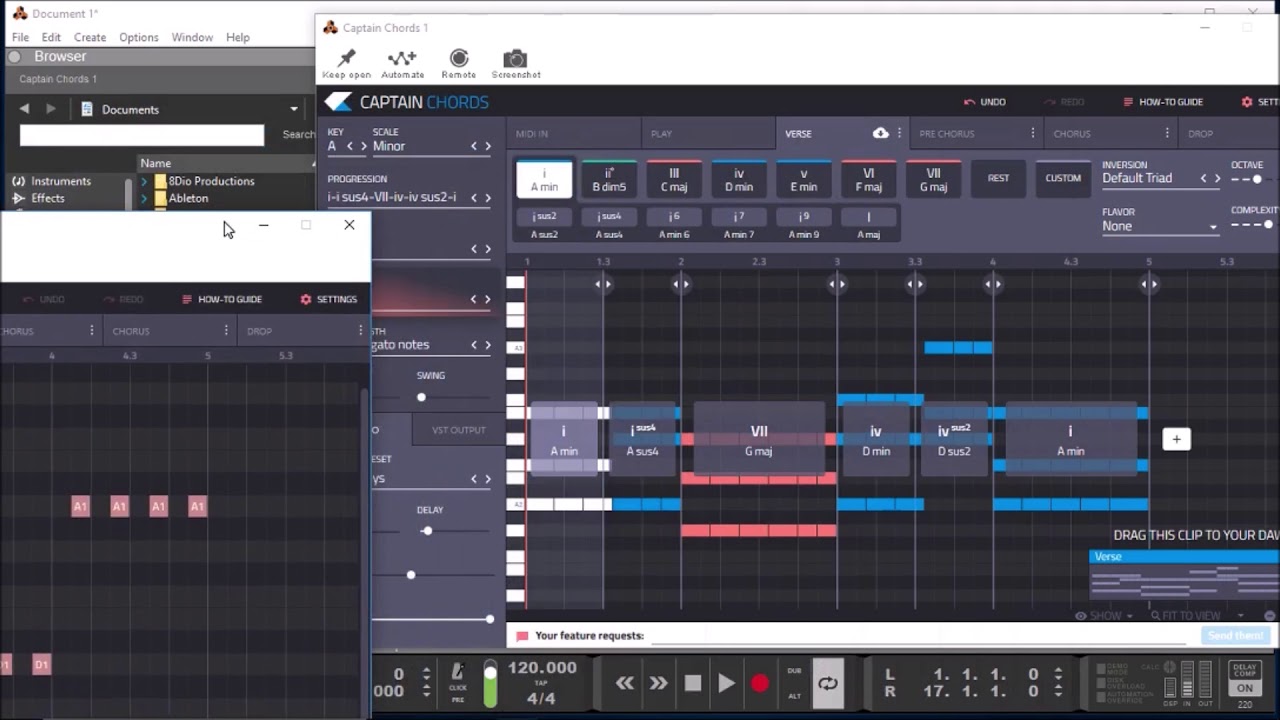Screen dimensions: 1280x720
Task: Click the Captain Chords logo
Action: [407, 102]
